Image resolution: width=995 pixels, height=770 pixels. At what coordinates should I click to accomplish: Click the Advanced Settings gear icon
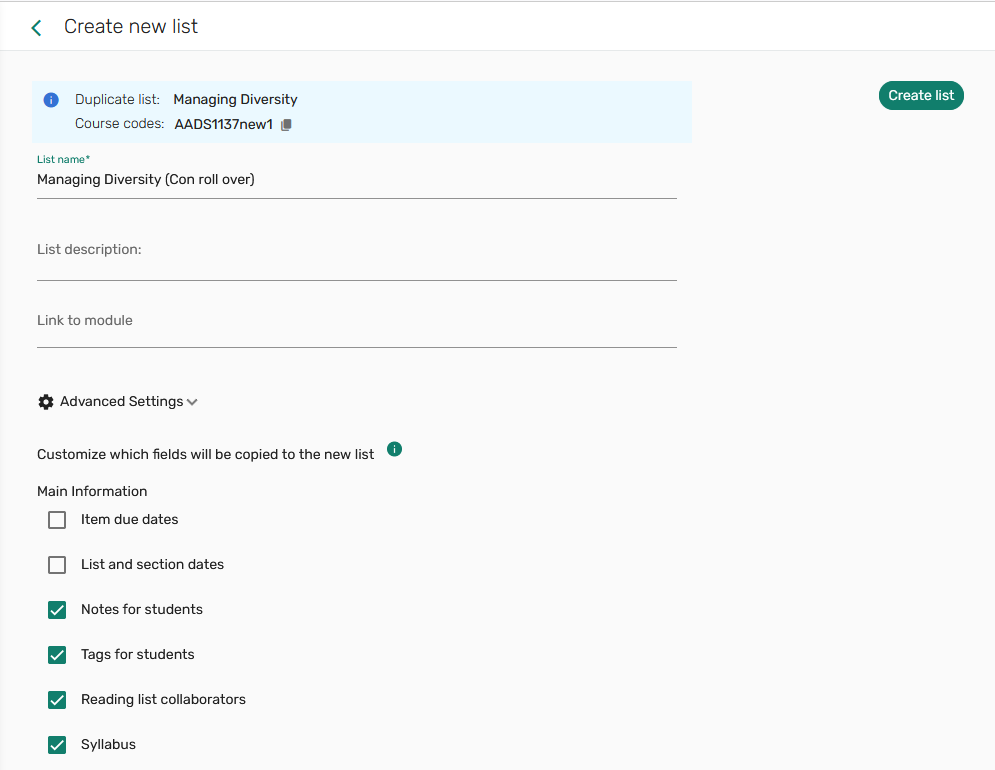click(x=46, y=401)
